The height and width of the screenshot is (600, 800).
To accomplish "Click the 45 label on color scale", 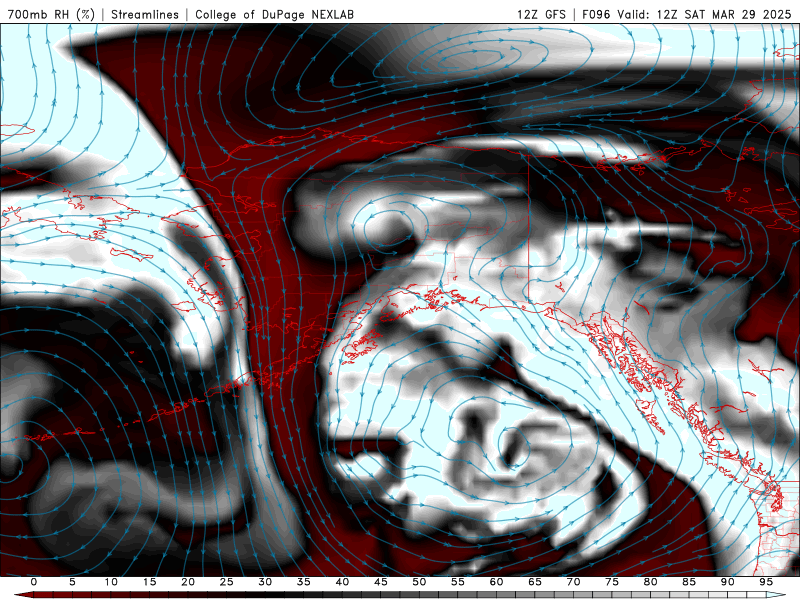I will (381, 582).
